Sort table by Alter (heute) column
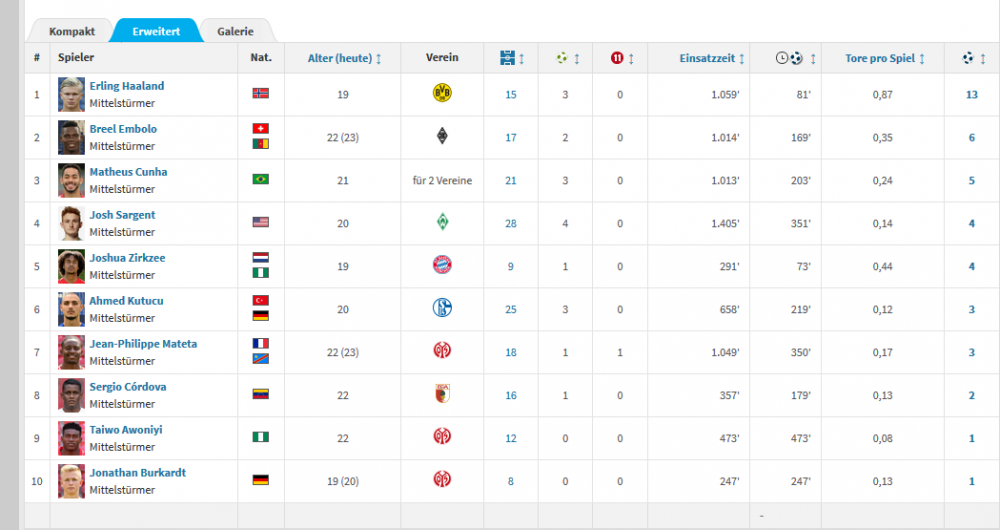Image resolution: width=1000 pixels, height=530 pixels. (345, 59)
